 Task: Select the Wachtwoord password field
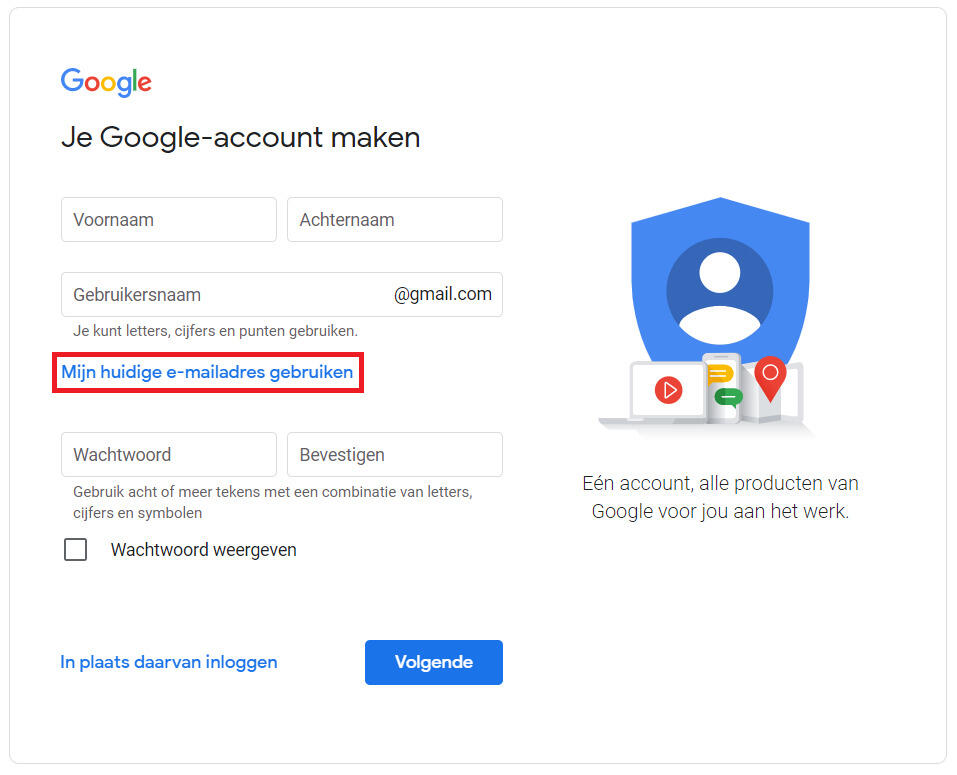point(168,454)
